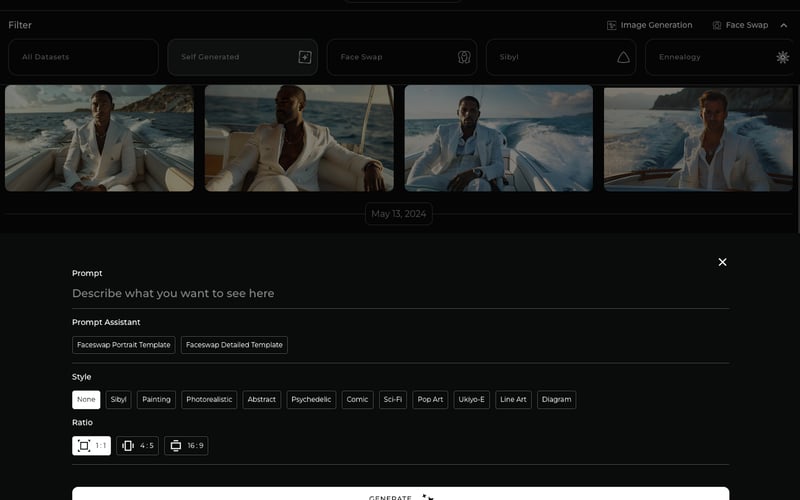Select the Sibyl style option
800x500 pixels.
[118, 399]
